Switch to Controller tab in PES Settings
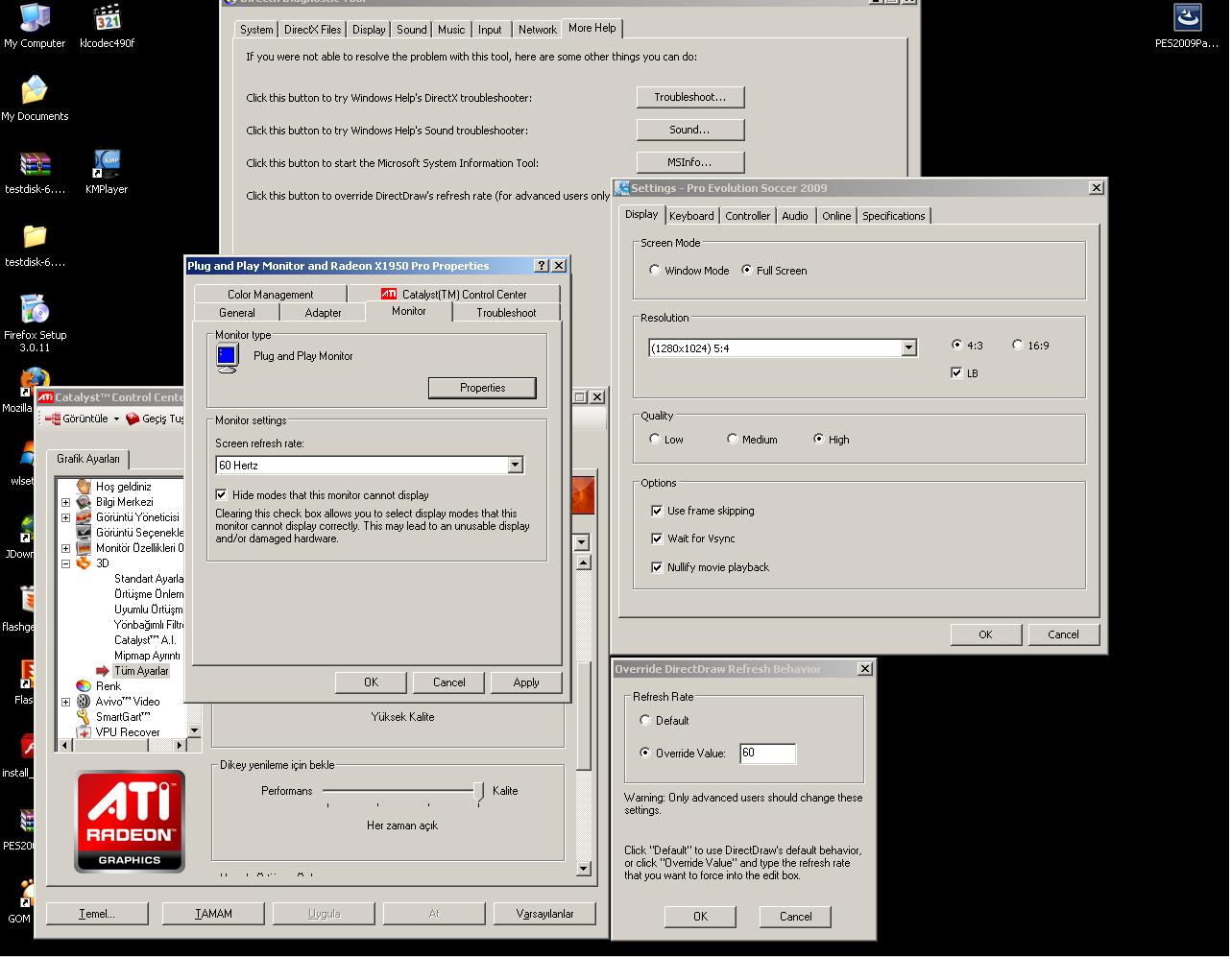 coord(747,216)
